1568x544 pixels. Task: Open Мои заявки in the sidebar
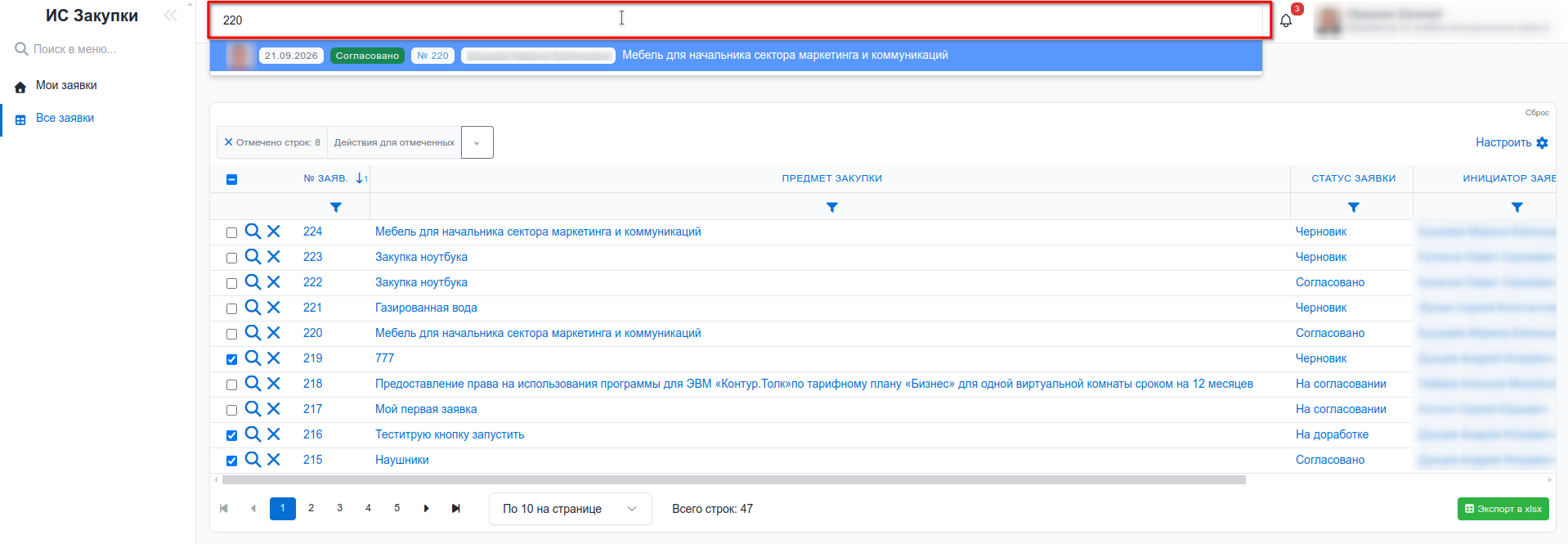66,86
